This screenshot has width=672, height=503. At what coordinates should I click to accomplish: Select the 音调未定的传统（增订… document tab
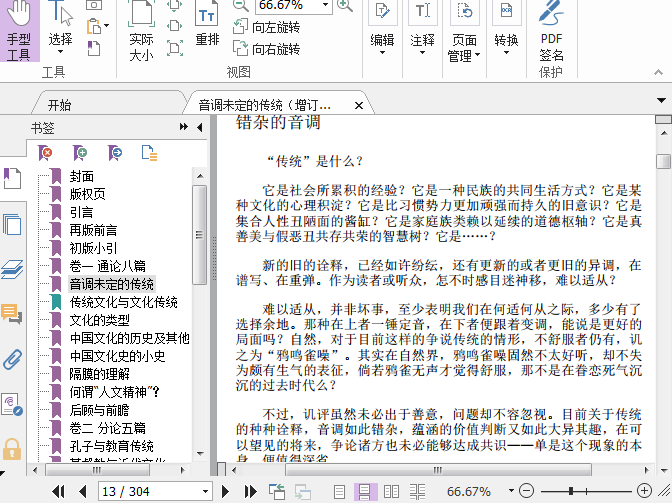264,105
